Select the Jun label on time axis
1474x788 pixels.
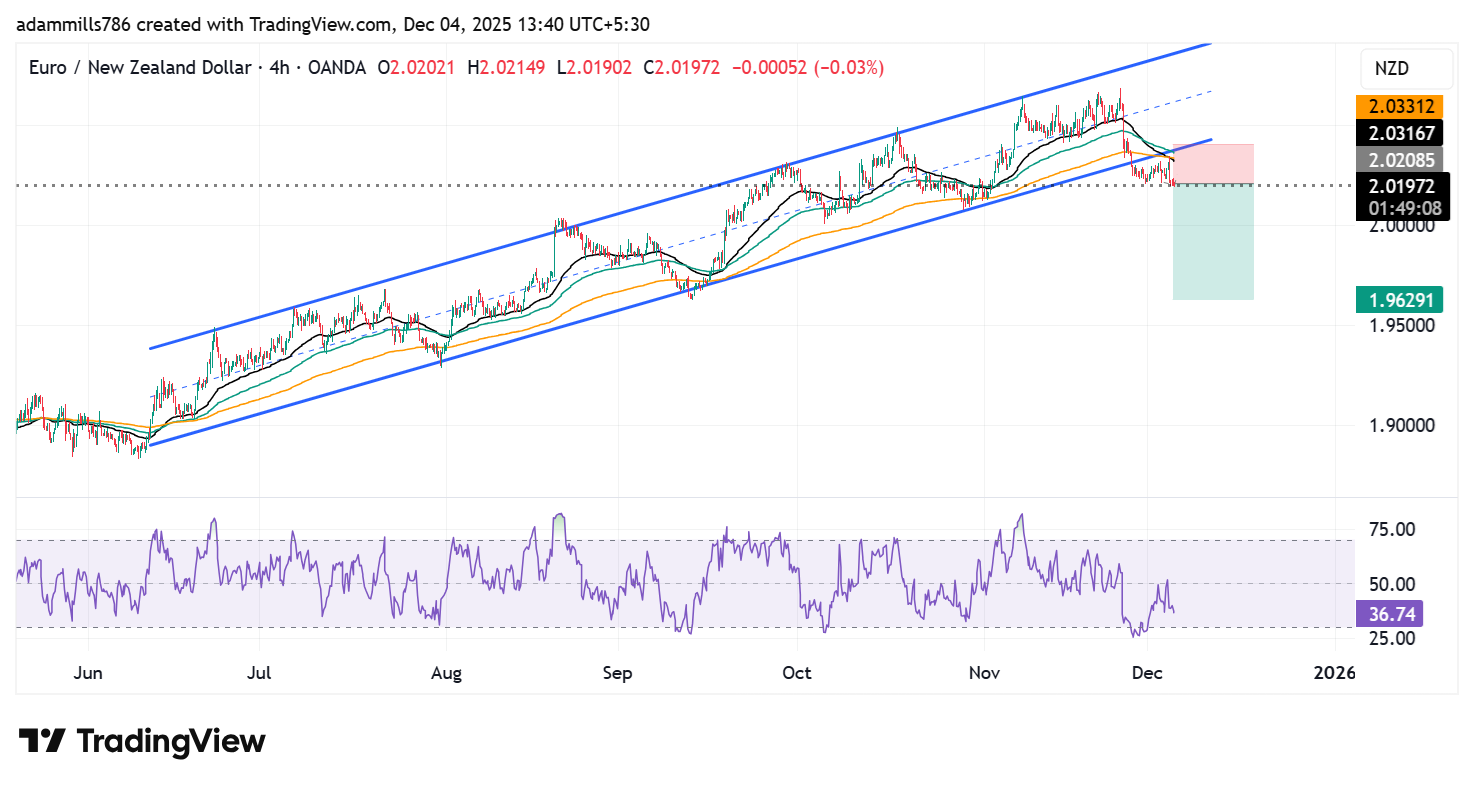click(88, 673)
